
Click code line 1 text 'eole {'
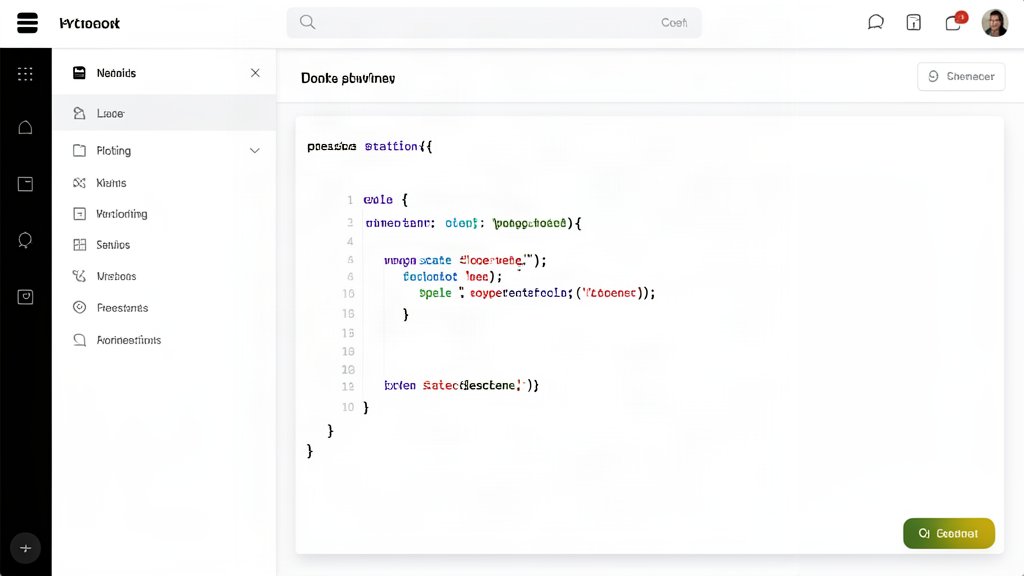point(386,200)
